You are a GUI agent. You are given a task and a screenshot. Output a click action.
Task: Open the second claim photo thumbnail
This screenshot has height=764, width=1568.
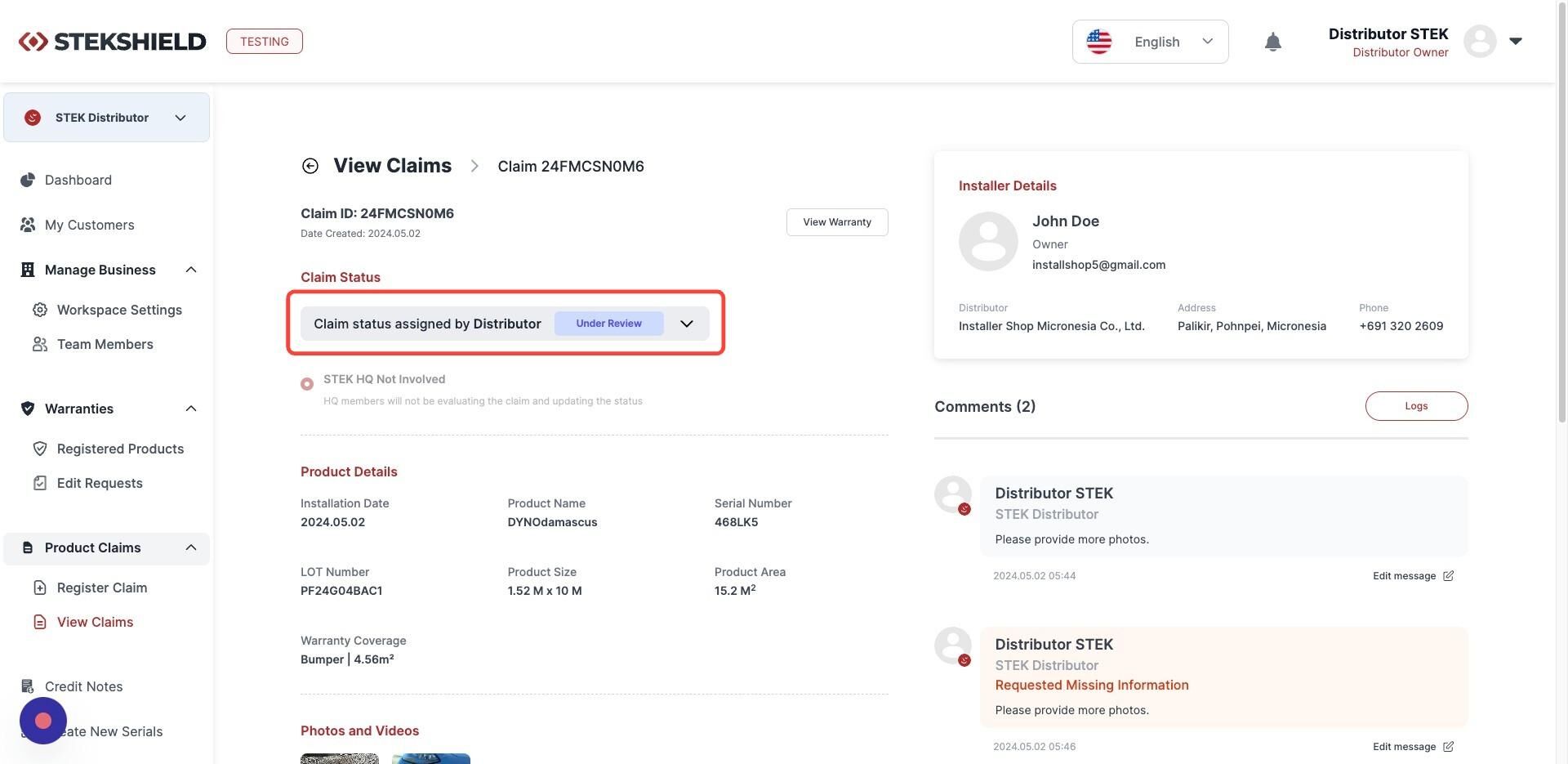point(431,759)
